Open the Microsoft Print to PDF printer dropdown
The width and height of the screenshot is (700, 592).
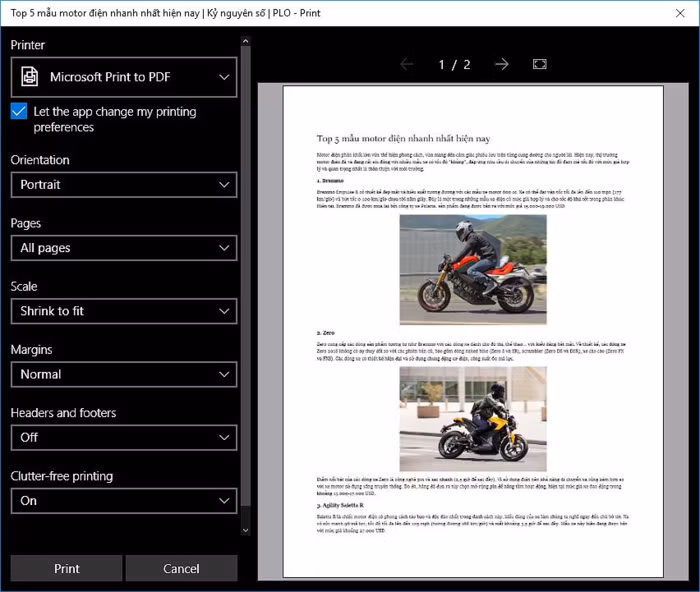point(124,77)
